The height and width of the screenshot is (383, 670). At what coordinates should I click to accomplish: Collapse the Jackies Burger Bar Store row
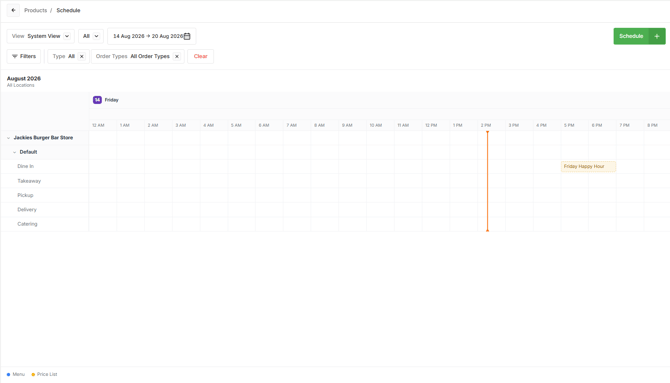pos(9,138)
